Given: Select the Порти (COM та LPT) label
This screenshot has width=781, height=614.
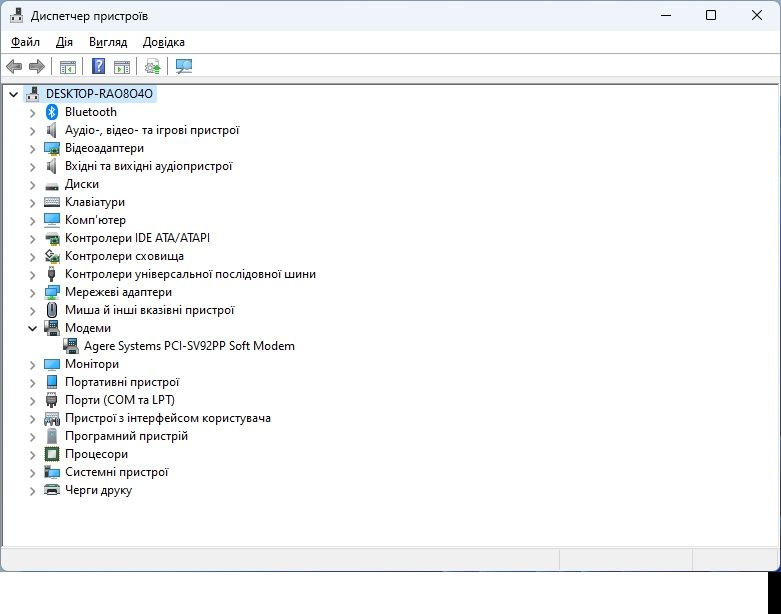Looking at the screenshot, I should pyautogui.click(x=120, y=400).
